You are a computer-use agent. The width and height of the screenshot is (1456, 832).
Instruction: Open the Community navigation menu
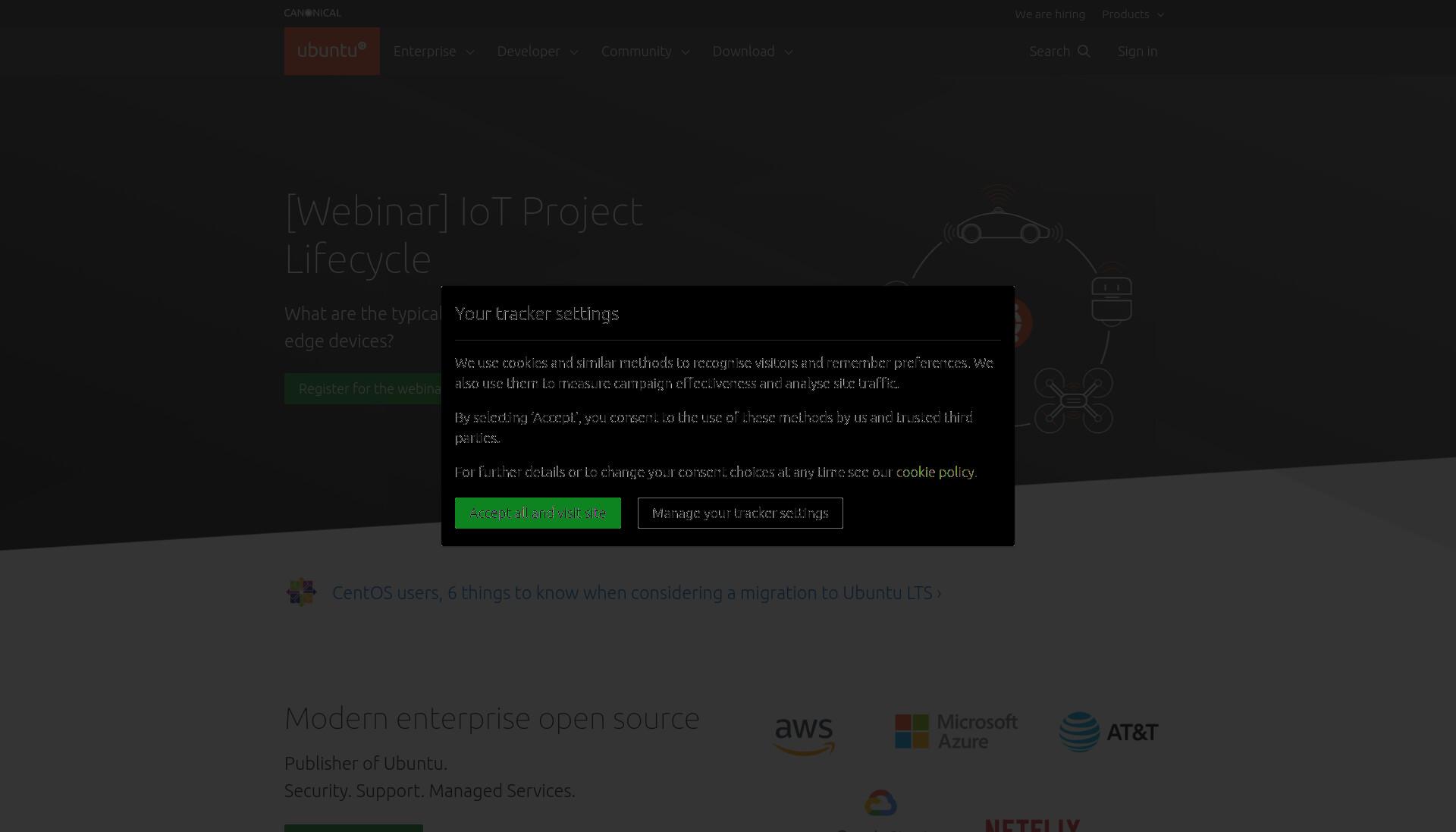(x=636, y=51)
